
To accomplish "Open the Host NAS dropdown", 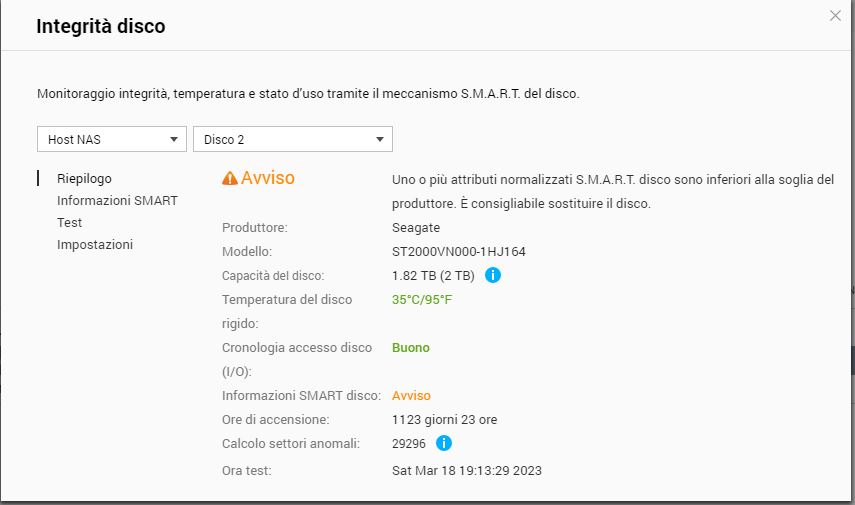I will (112, 139).
